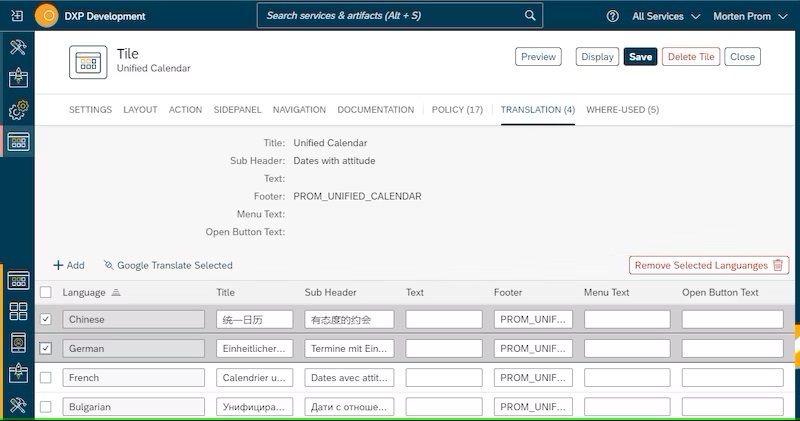Open the Where-Used (5) tab
The image size is (800, 421).
pyautogui.click(x=622, y=110)
